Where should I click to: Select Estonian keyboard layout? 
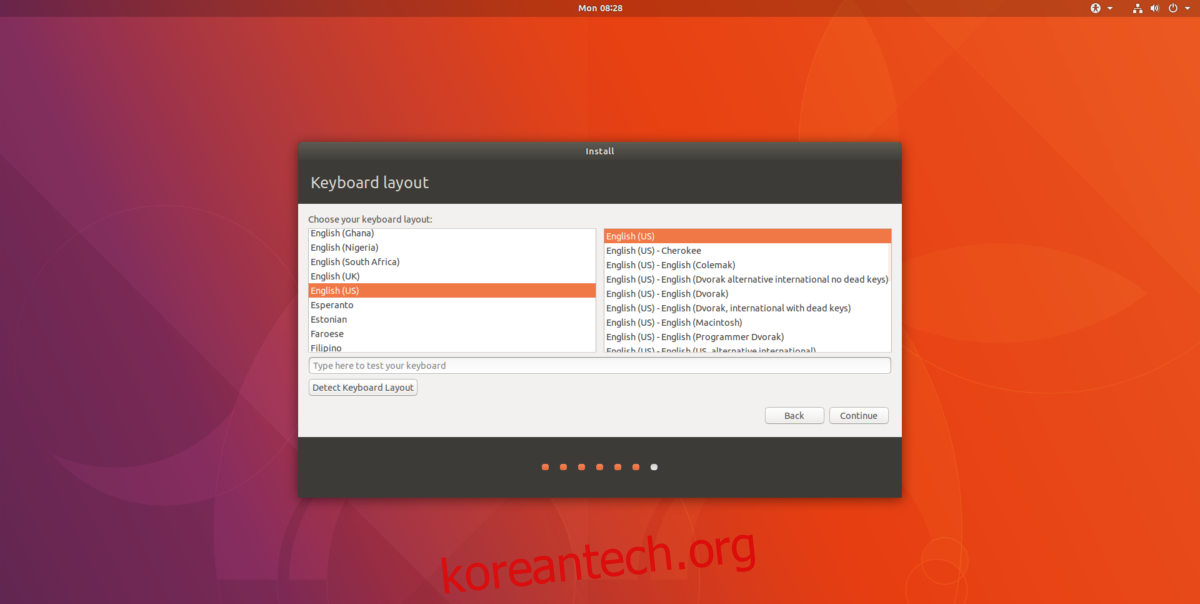click(x=329, y=320)
